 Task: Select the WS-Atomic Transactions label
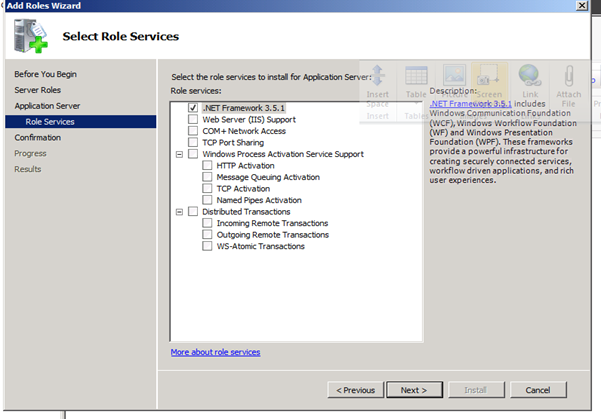[x=261, y=246]
